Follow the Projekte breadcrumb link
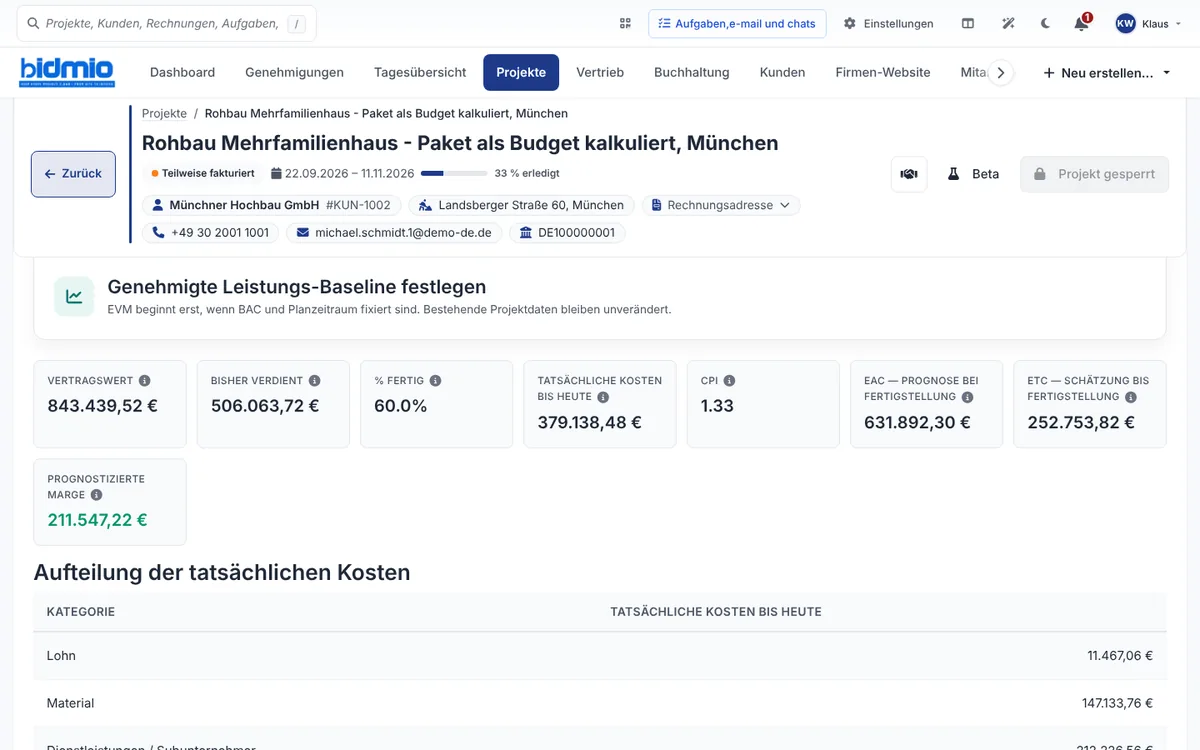 [x=164, y=114]
